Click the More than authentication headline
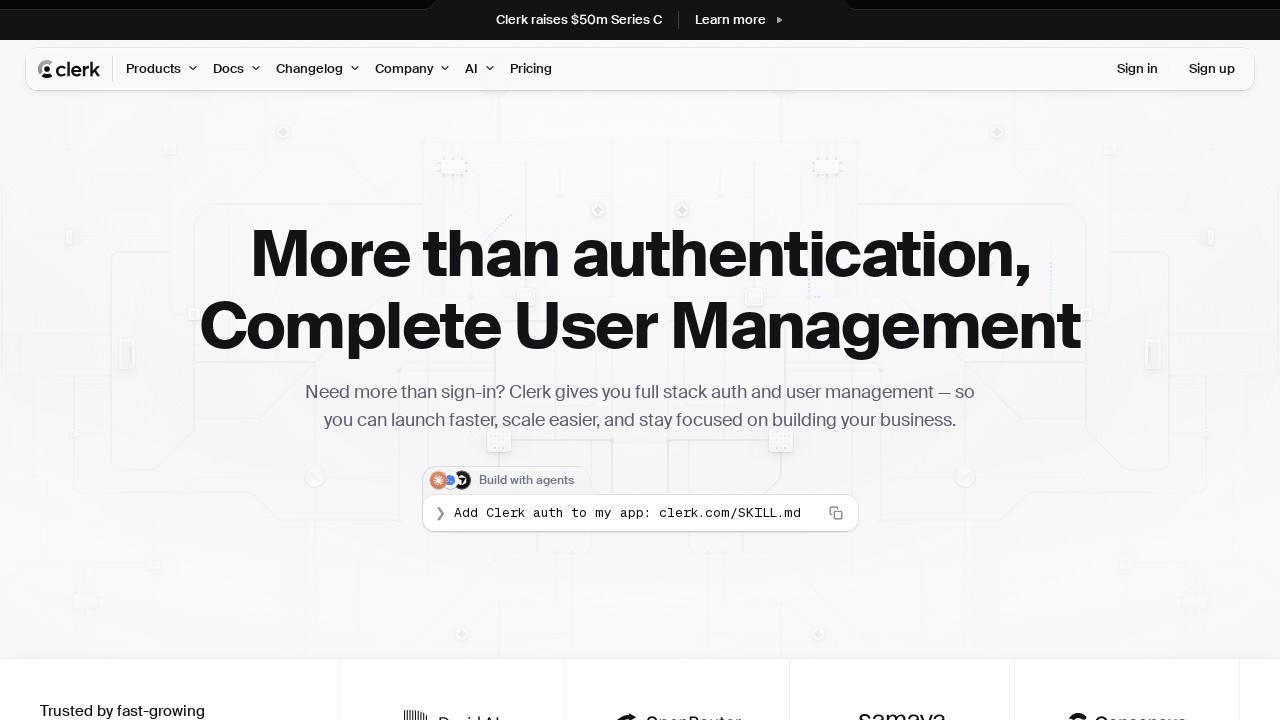The height and width of the screenshot is (720, 1280). (640, 253)
